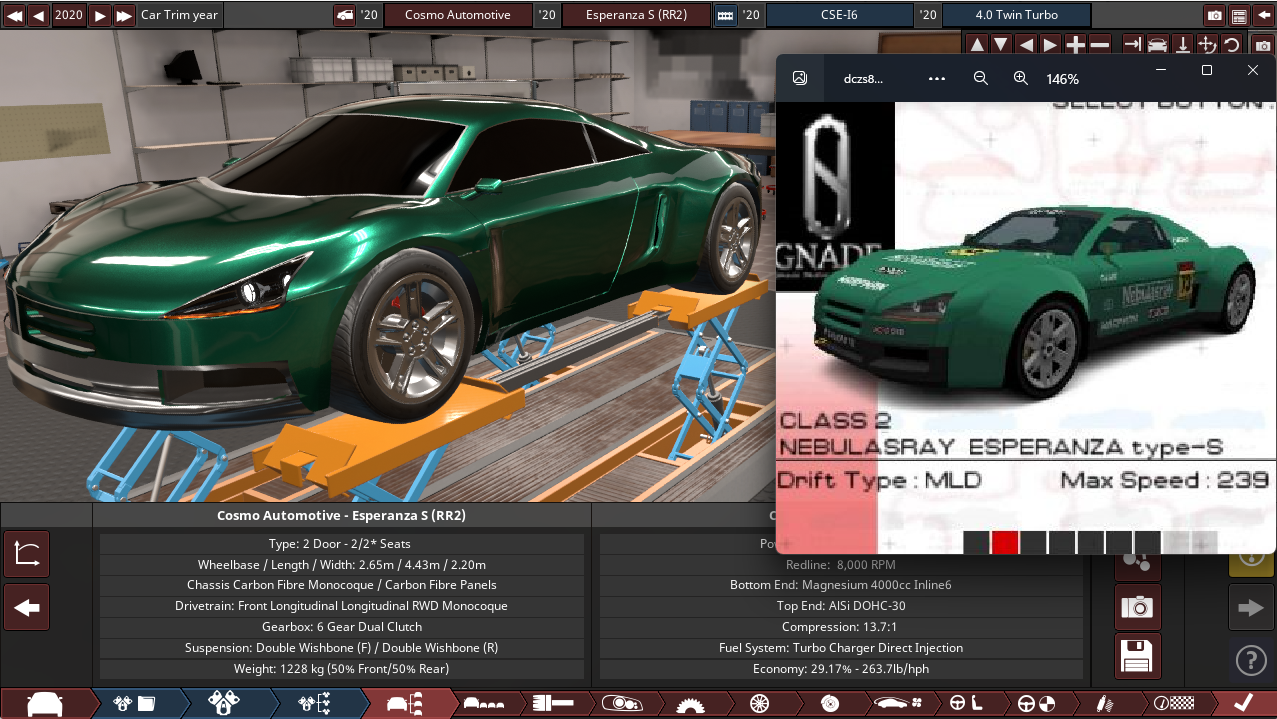Screen dimensions: 1277x719
Task: Click the Cosmo Automotive - Esperanza S (RR2) header
Action: [x=341, y=516]
